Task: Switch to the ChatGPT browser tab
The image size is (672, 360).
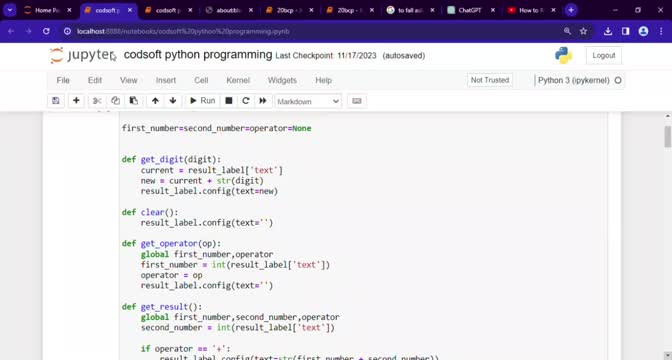Action: [x=470, y=10]
